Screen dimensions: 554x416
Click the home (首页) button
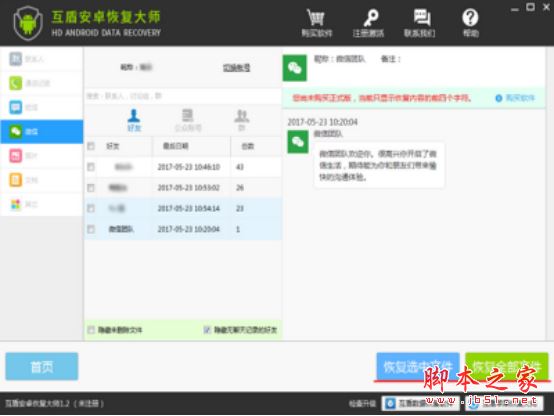click(42, 367)
